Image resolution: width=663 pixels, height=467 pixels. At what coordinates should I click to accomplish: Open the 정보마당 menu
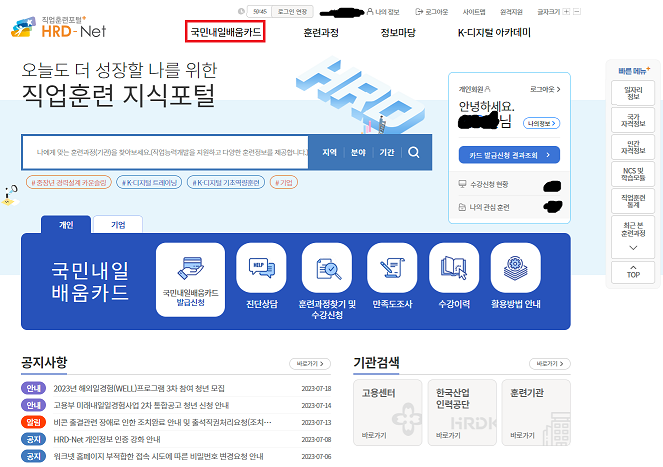(x=398, y=33)
